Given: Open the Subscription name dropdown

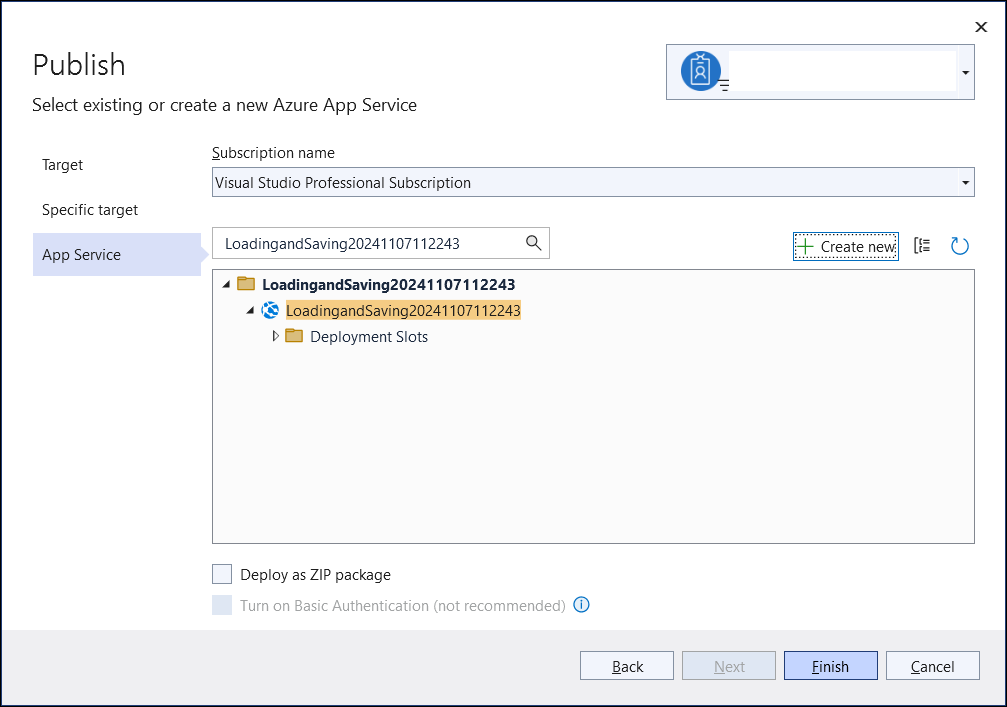Looking at the screenshot, I should point(593,182).
